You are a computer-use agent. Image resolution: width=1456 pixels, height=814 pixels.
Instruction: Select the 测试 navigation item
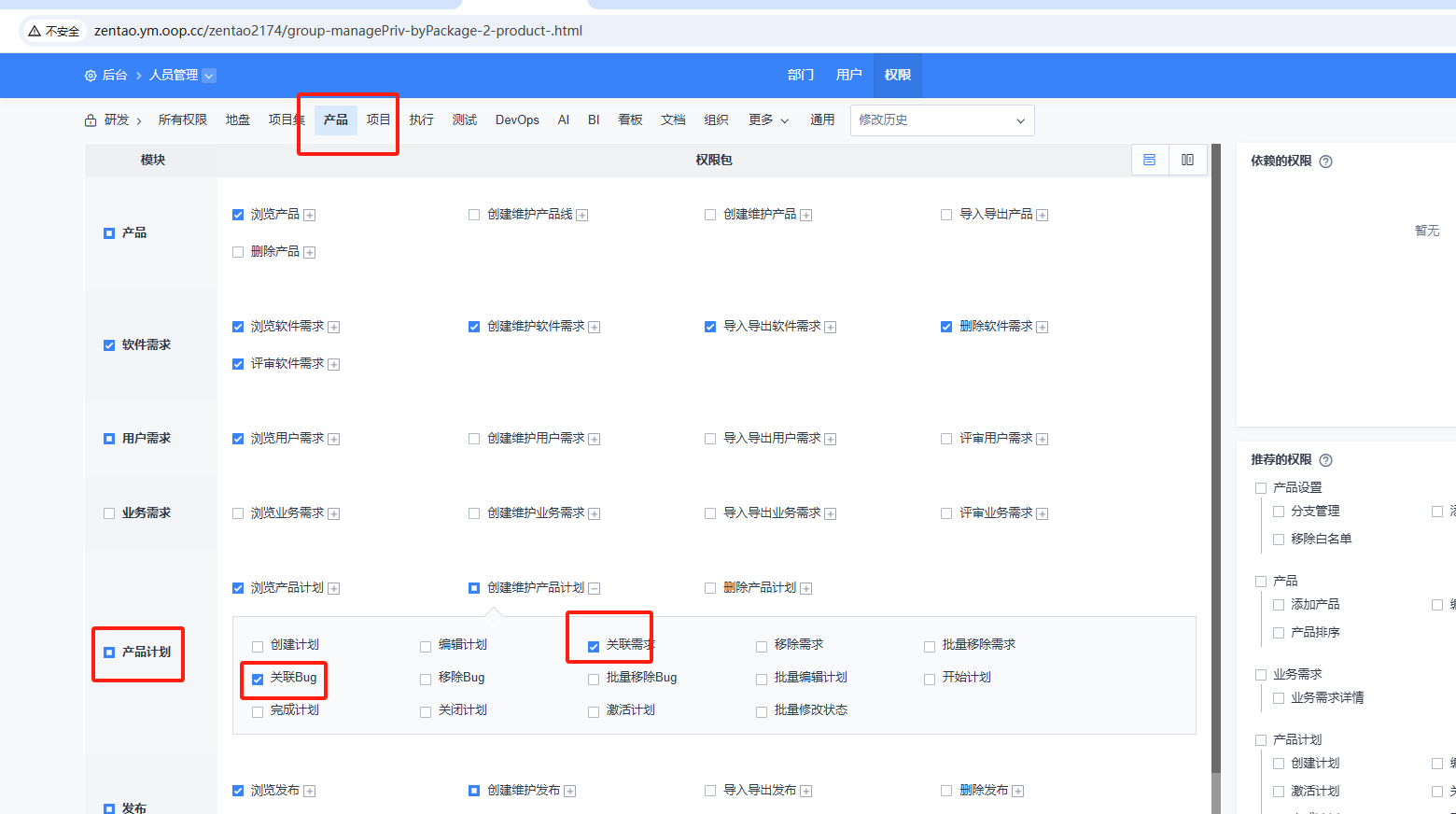point(464,120)
